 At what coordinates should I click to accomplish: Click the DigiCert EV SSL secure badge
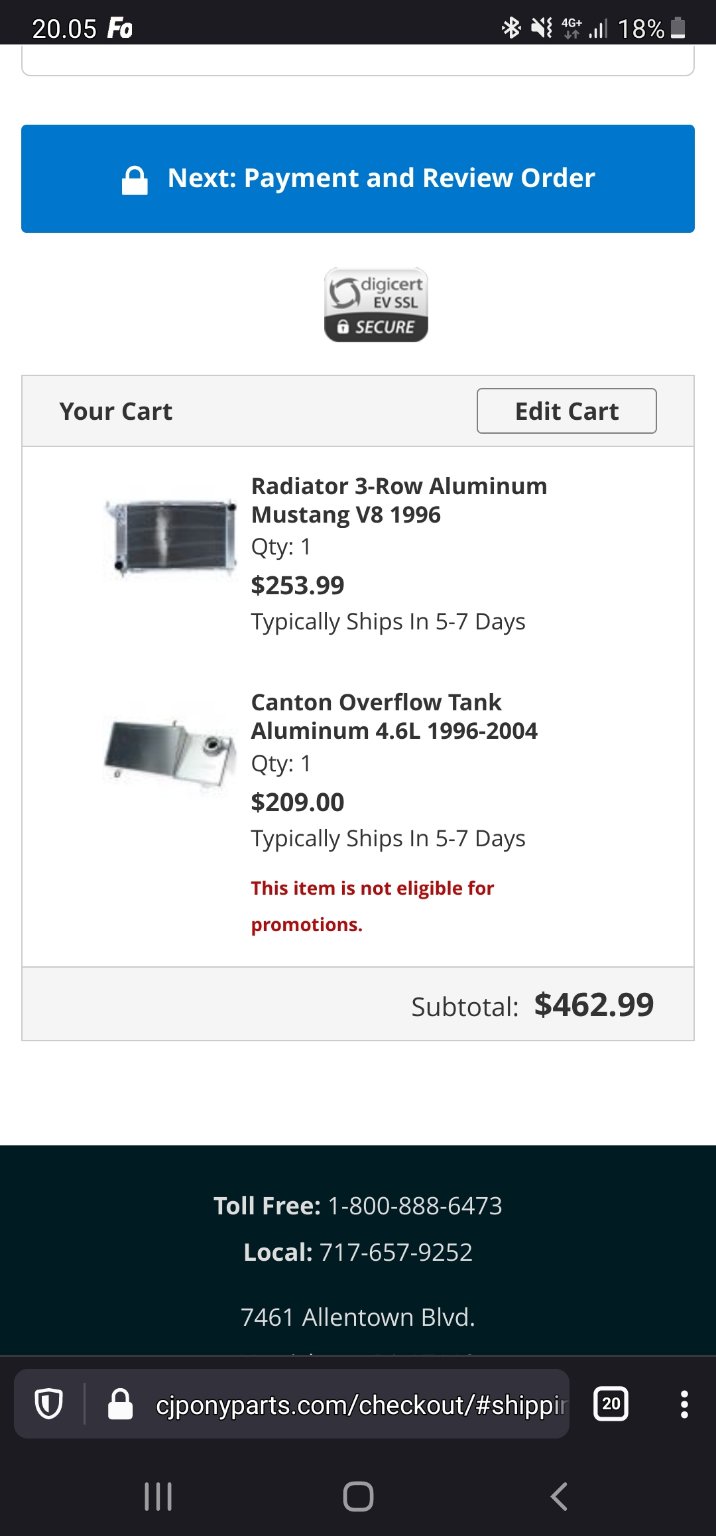(x=376, y=304)
